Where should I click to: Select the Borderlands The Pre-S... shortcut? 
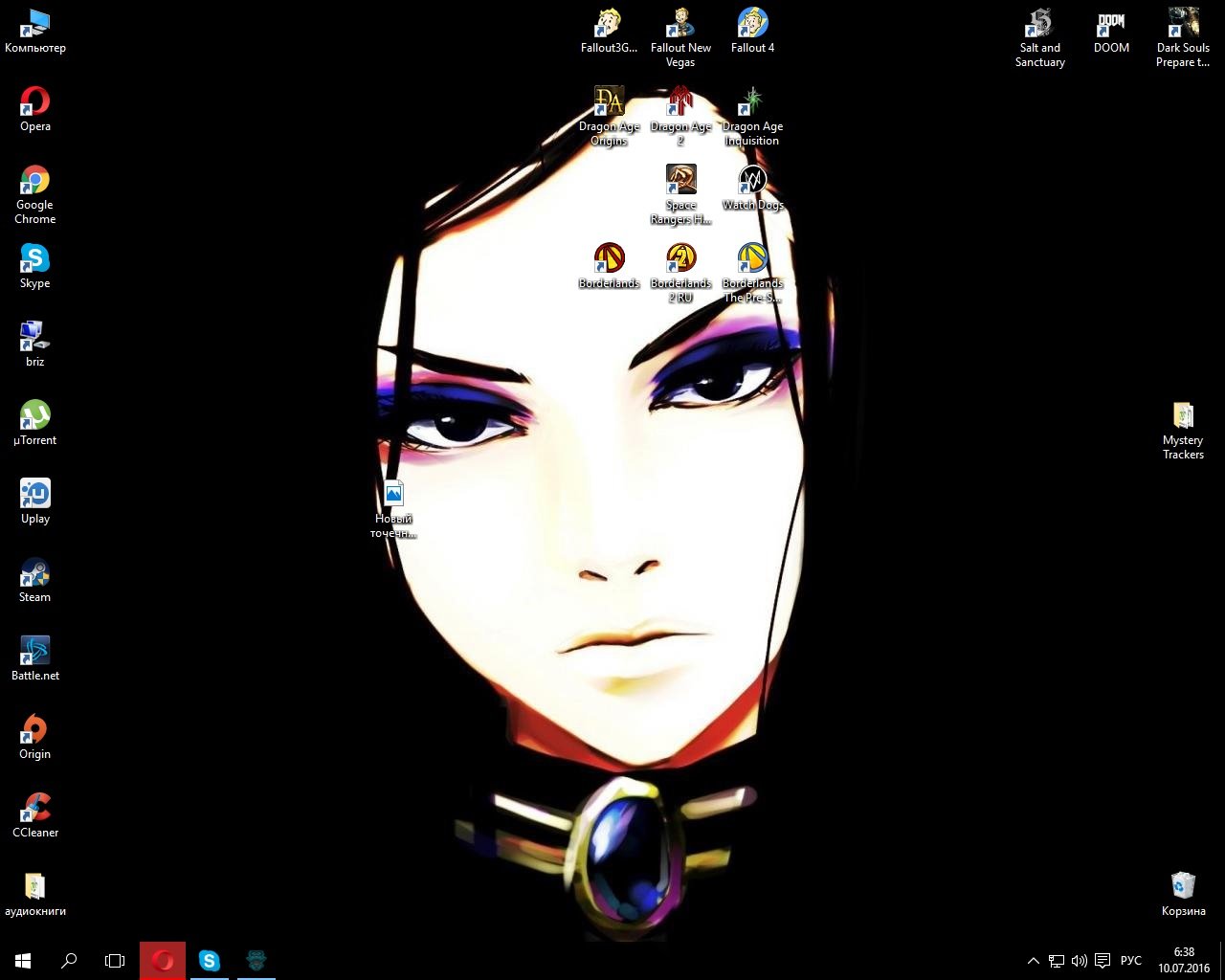coord(752,274)
